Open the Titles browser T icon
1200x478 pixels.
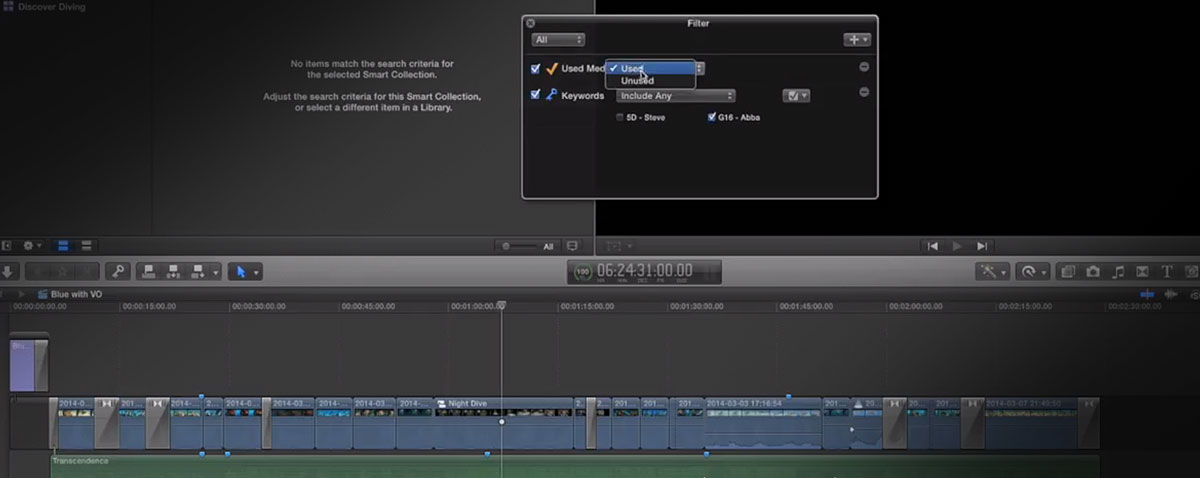pos(1166,271)
